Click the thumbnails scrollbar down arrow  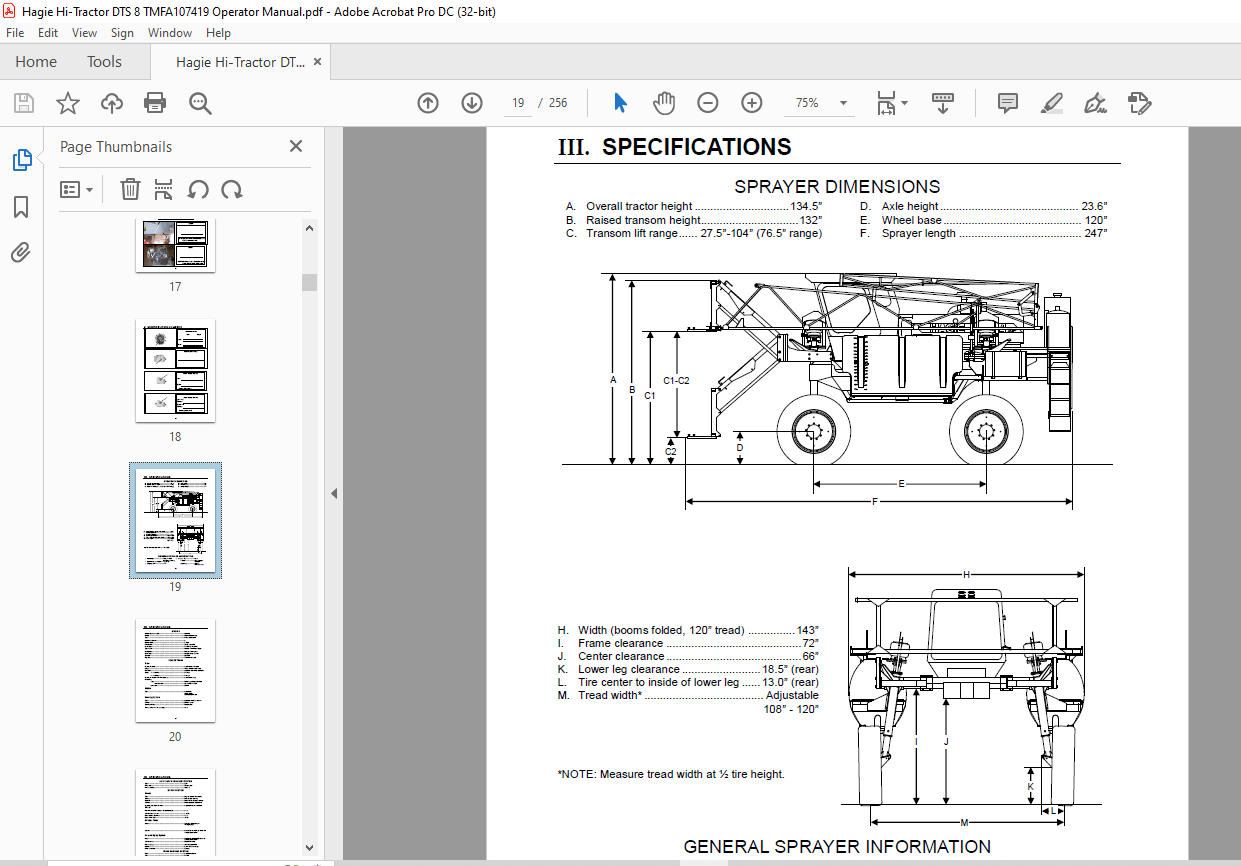(x=309, y=848)
